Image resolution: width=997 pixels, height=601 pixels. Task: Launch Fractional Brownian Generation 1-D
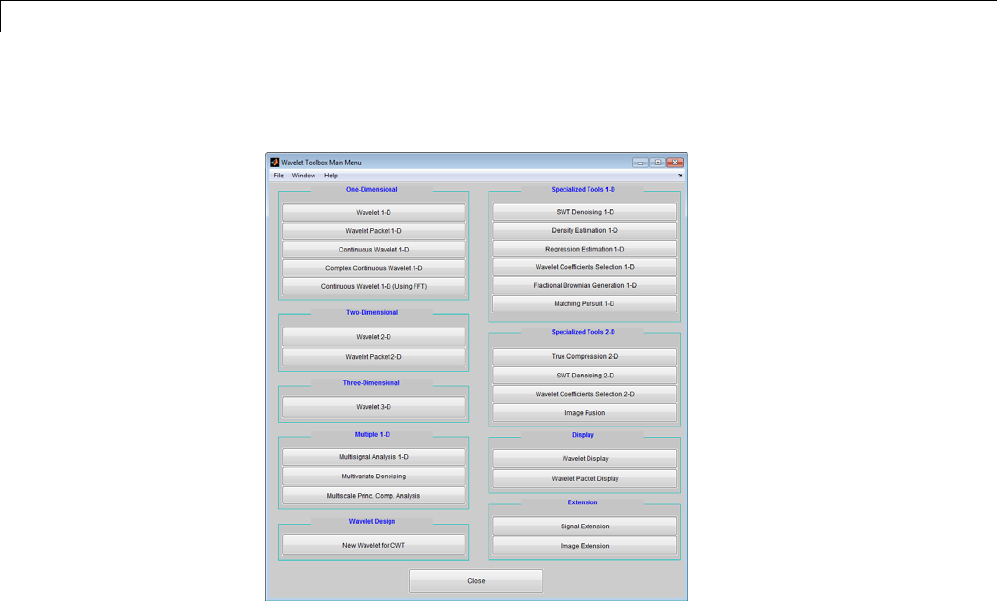pyautogui.click(x=585, y=286)
